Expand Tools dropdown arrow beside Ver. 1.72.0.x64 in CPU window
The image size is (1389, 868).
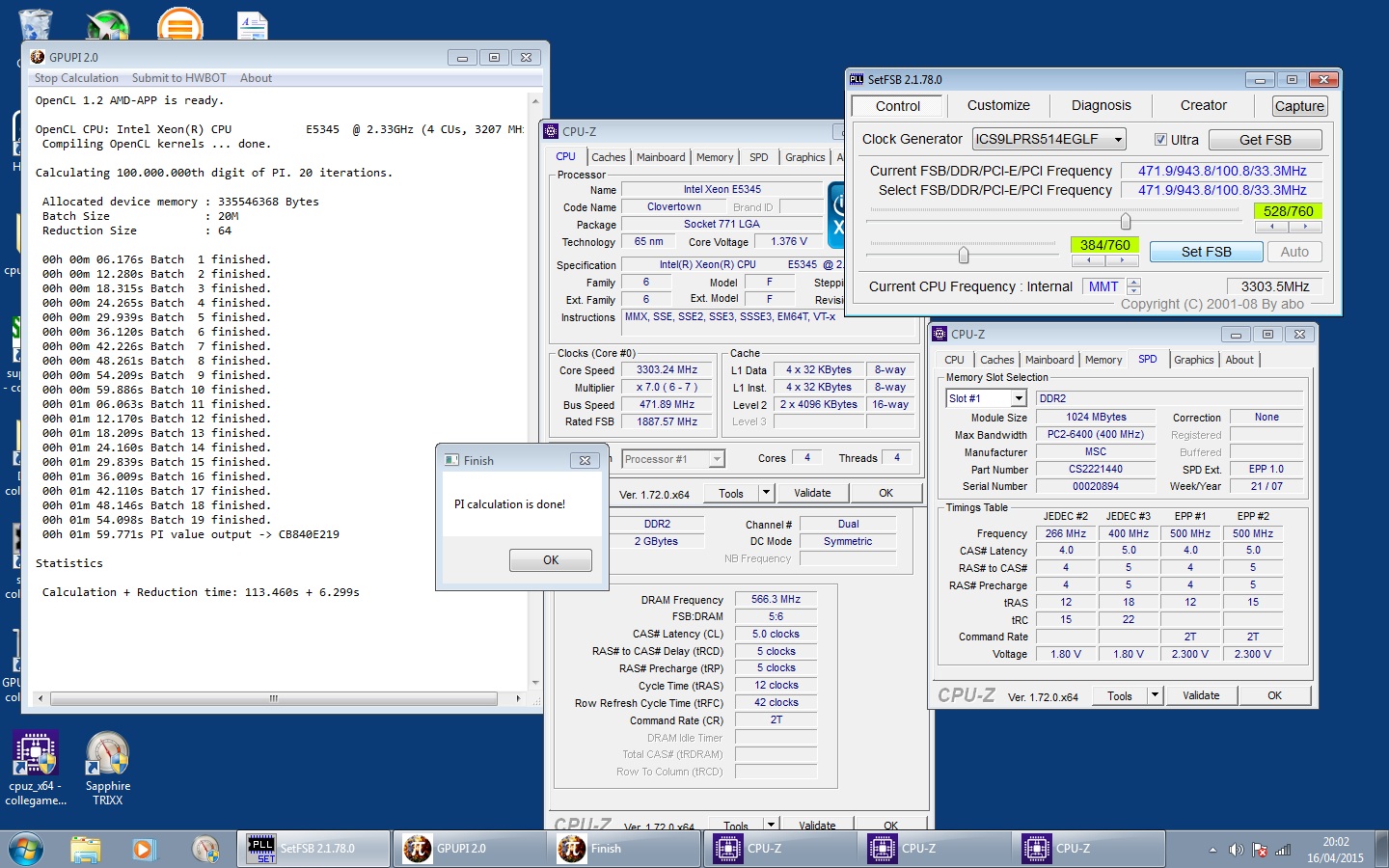(x=767, y=493)
